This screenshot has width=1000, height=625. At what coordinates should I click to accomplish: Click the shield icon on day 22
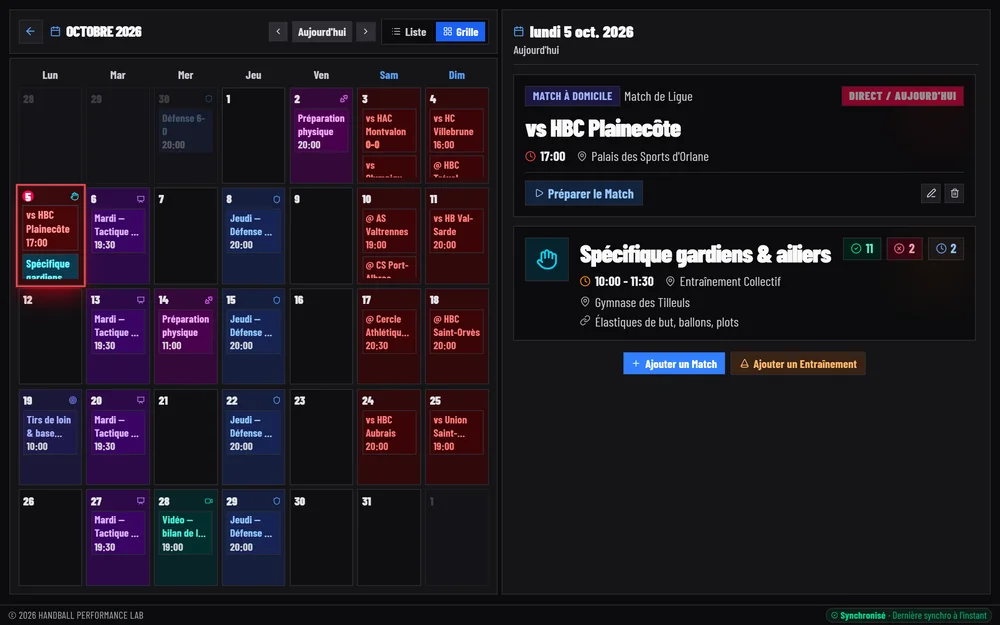pyautogui.click(x=276, y=401)
